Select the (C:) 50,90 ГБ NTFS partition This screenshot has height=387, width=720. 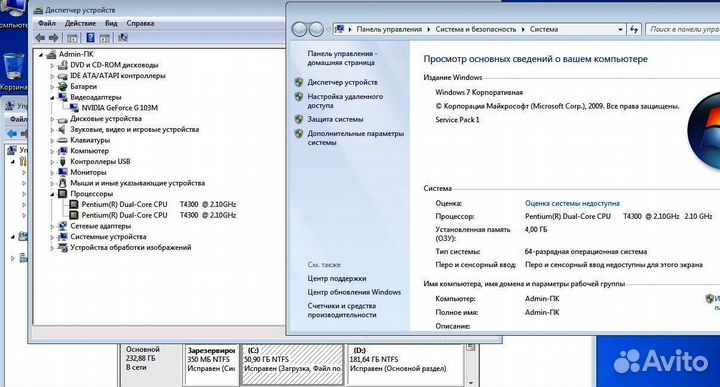[292, 365]
